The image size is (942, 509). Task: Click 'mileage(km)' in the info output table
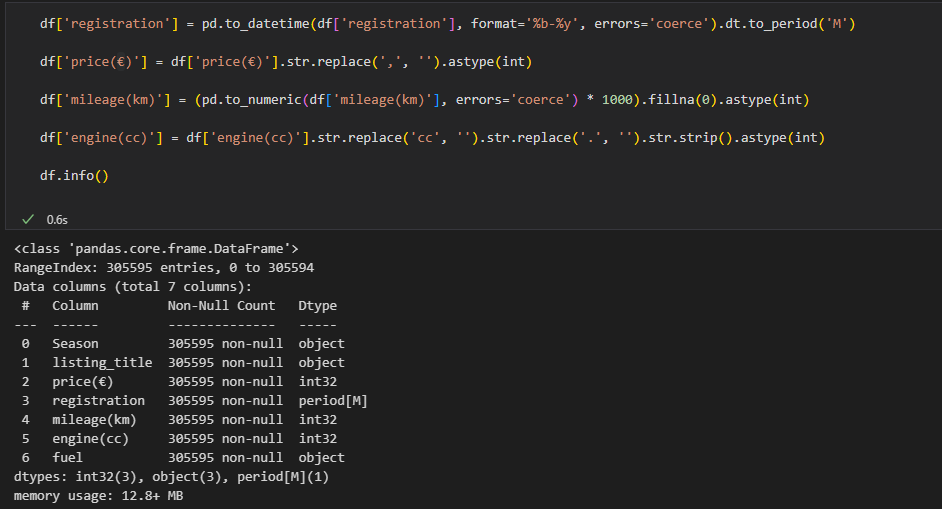pyautogui.click(x=94, y=419)
